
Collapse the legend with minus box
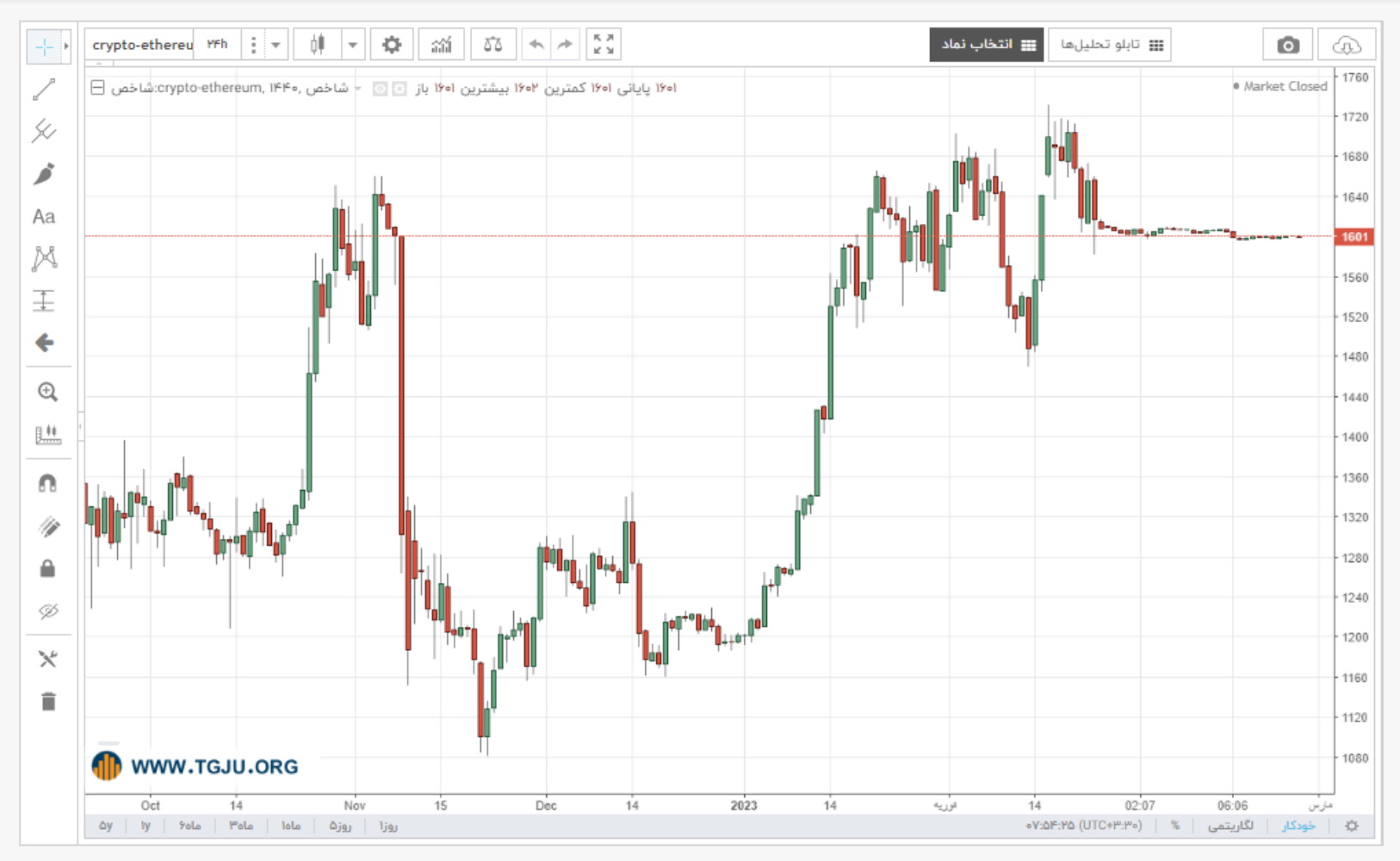tap(98, 88)
